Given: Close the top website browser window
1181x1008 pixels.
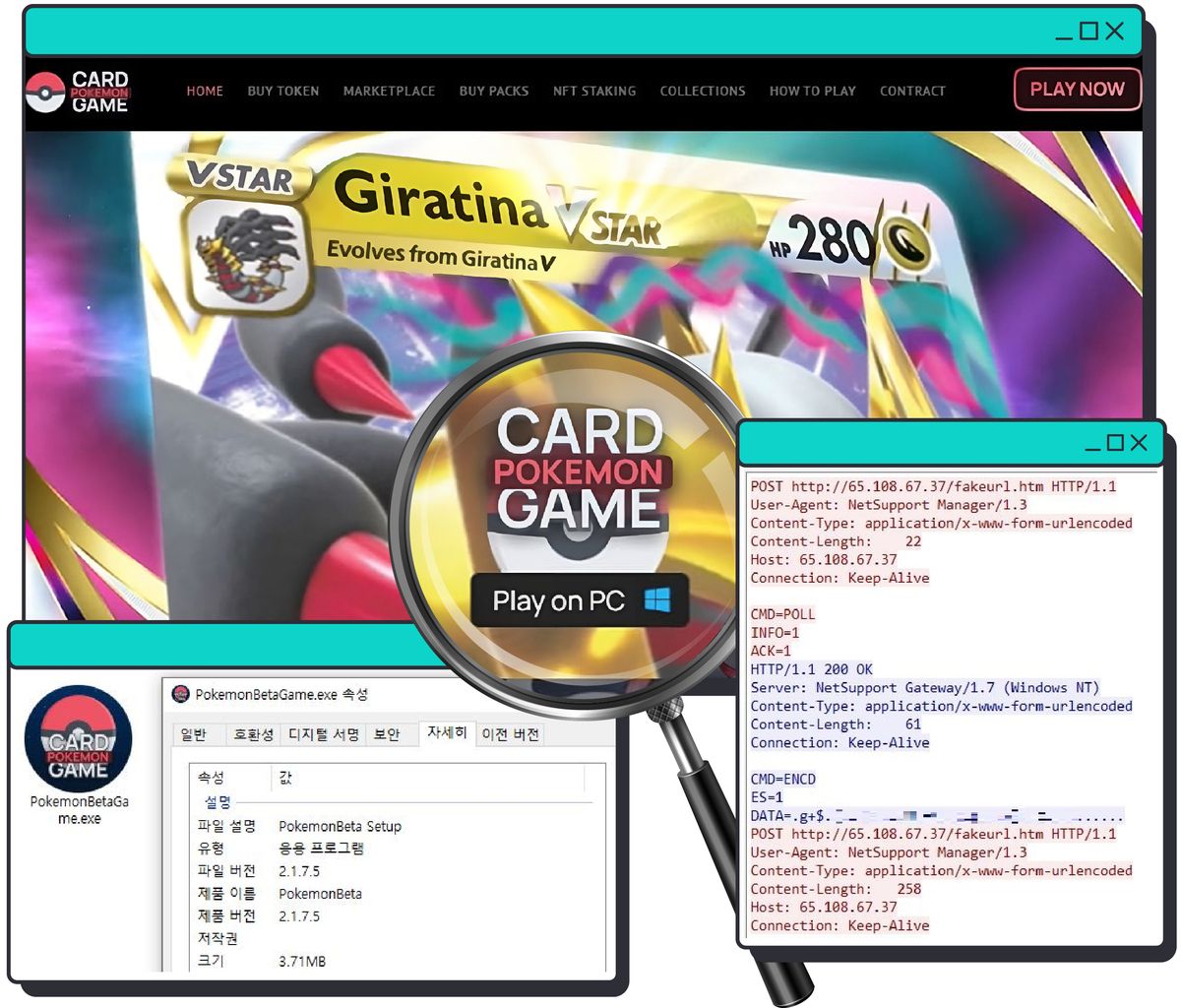Looking at the screenshot, I should pos(1115,31).
